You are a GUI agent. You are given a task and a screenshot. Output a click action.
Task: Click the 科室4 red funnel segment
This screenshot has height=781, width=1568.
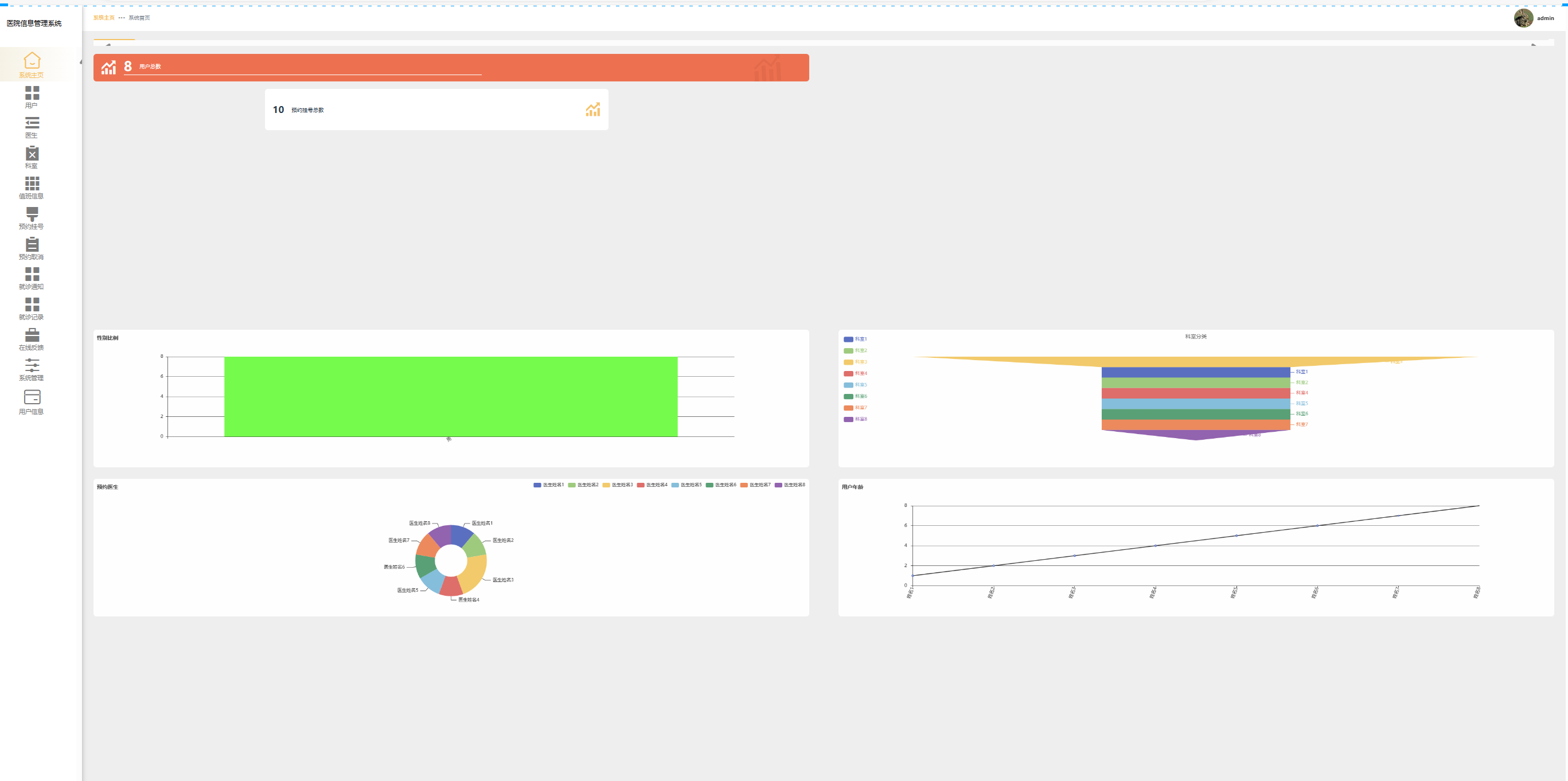point(1195,393)
